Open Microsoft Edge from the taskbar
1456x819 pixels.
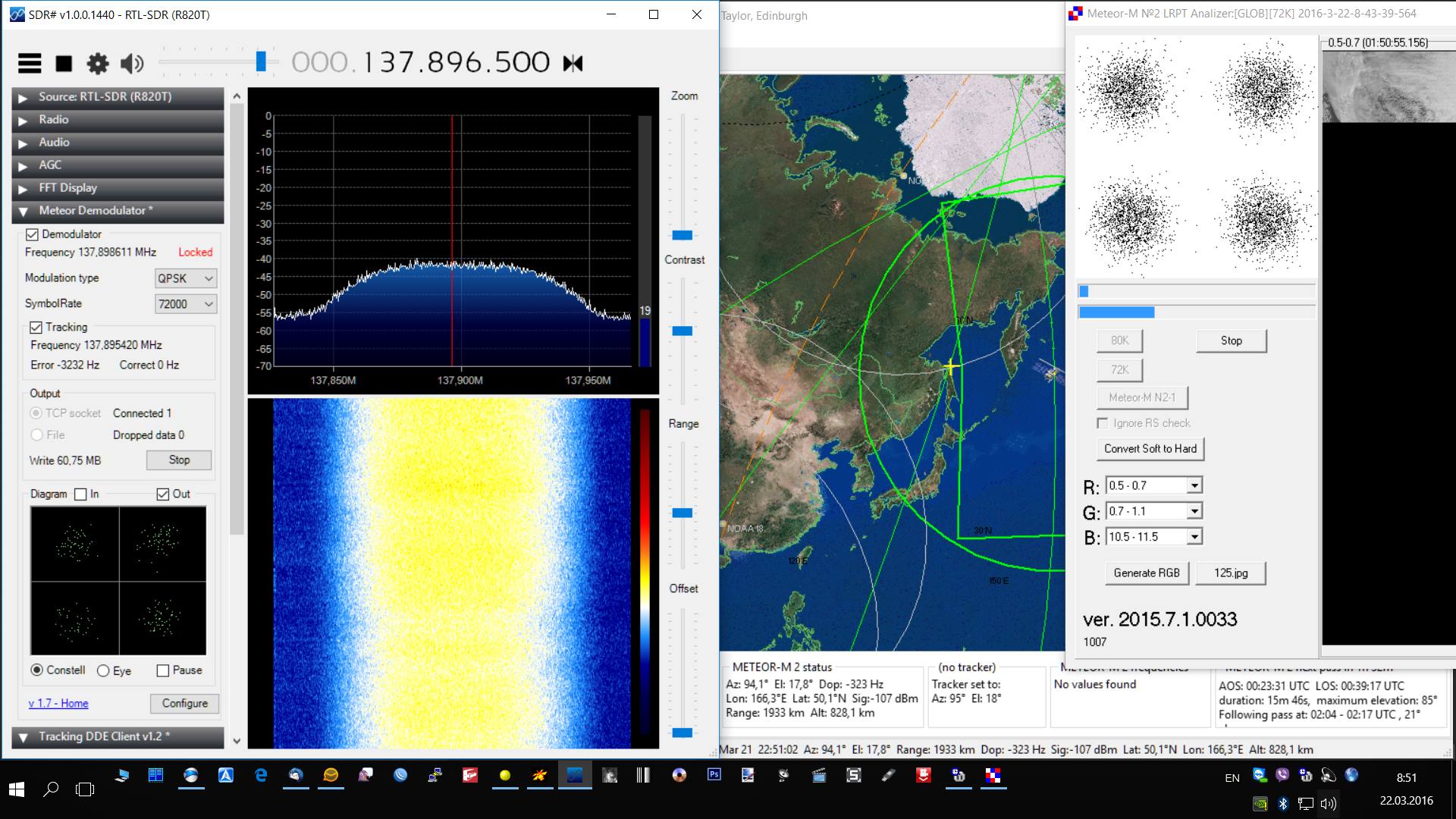tap(261, 775)
